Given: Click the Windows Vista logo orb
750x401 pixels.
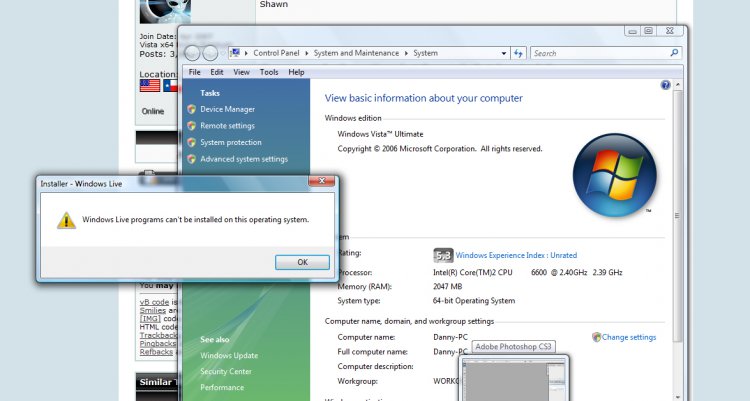Looking at the screenshot, I should [x=615, y=175].
